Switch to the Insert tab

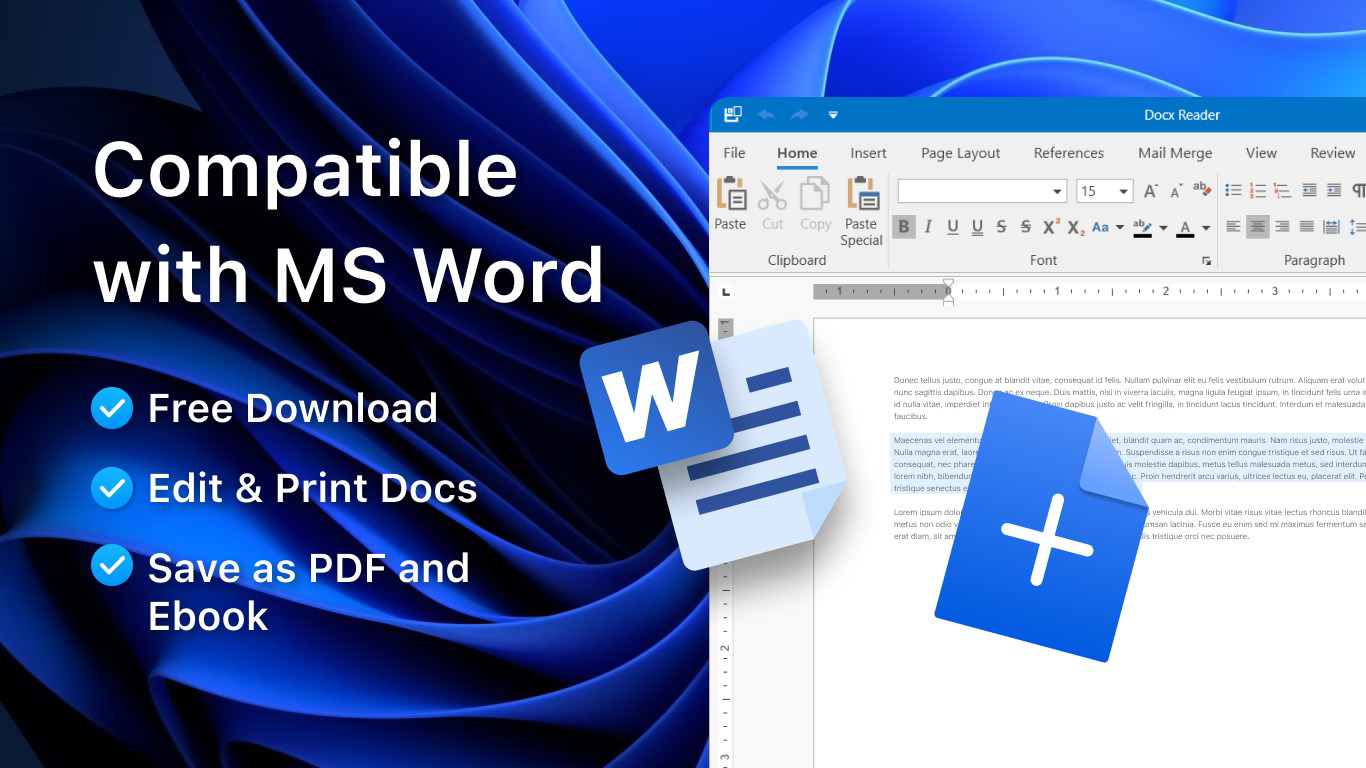pos(868,153)
